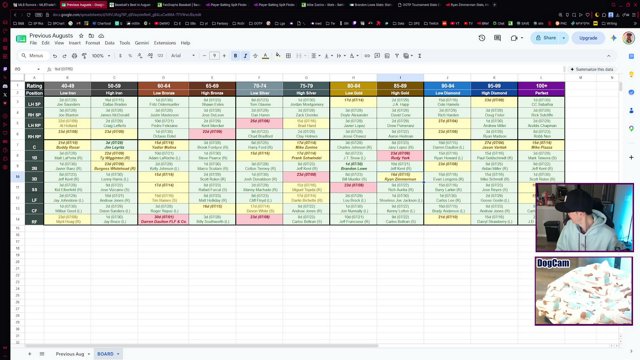Toggle italic formatting

tap(245, 56)
